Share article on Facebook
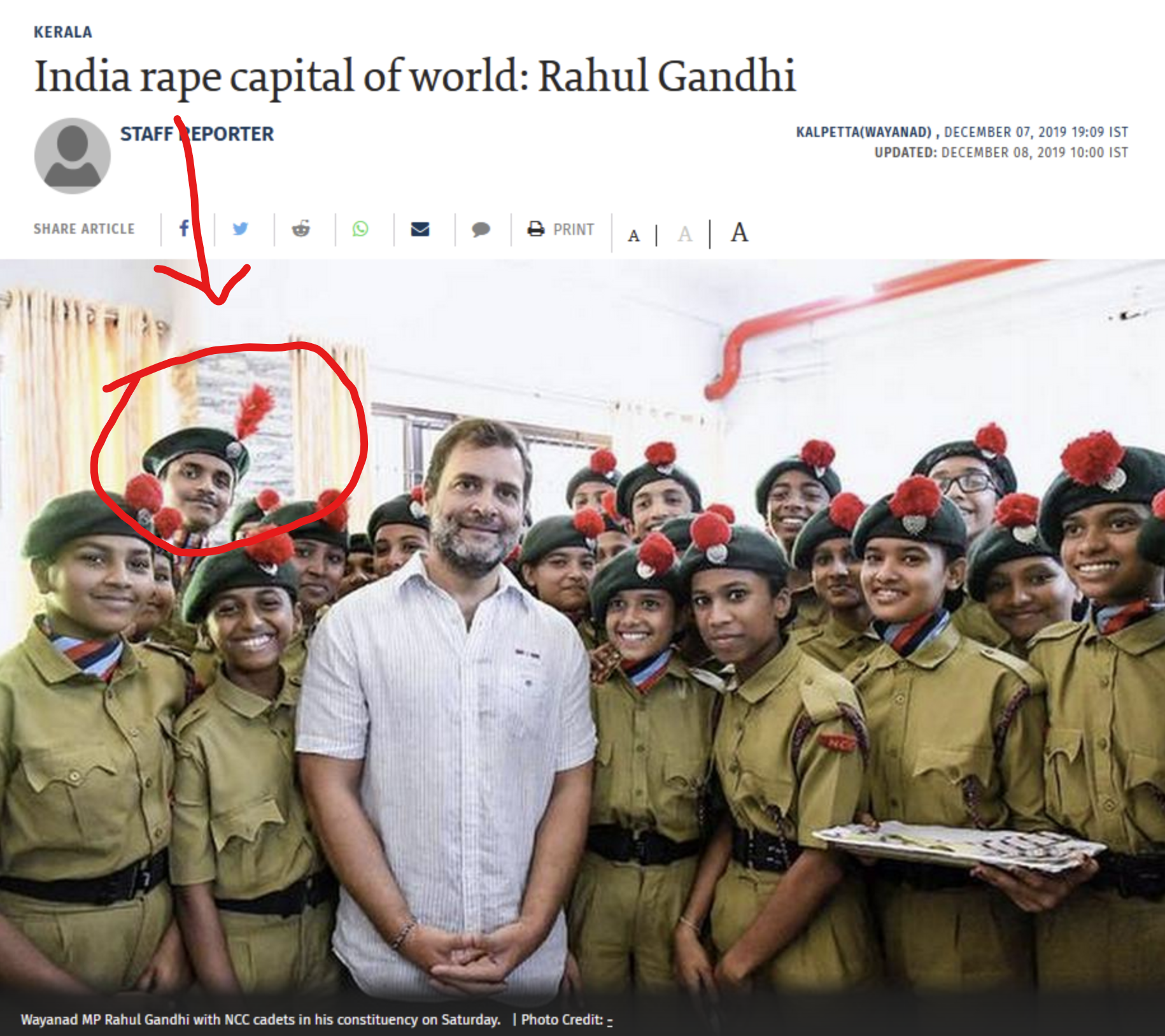The width and height of the screenshot is (1165, 1036). (184, 228)
